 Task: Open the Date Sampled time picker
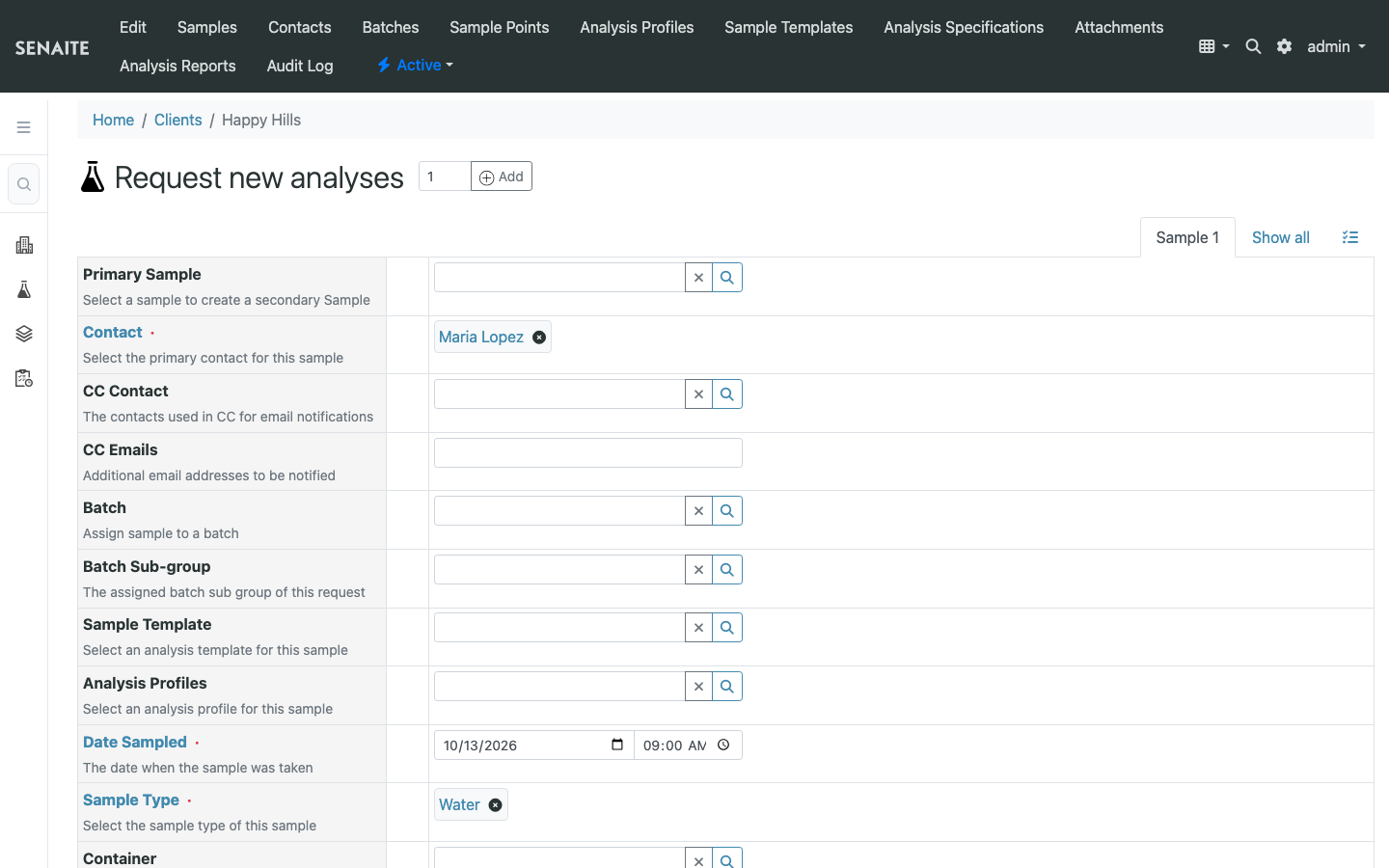point(723,745)
